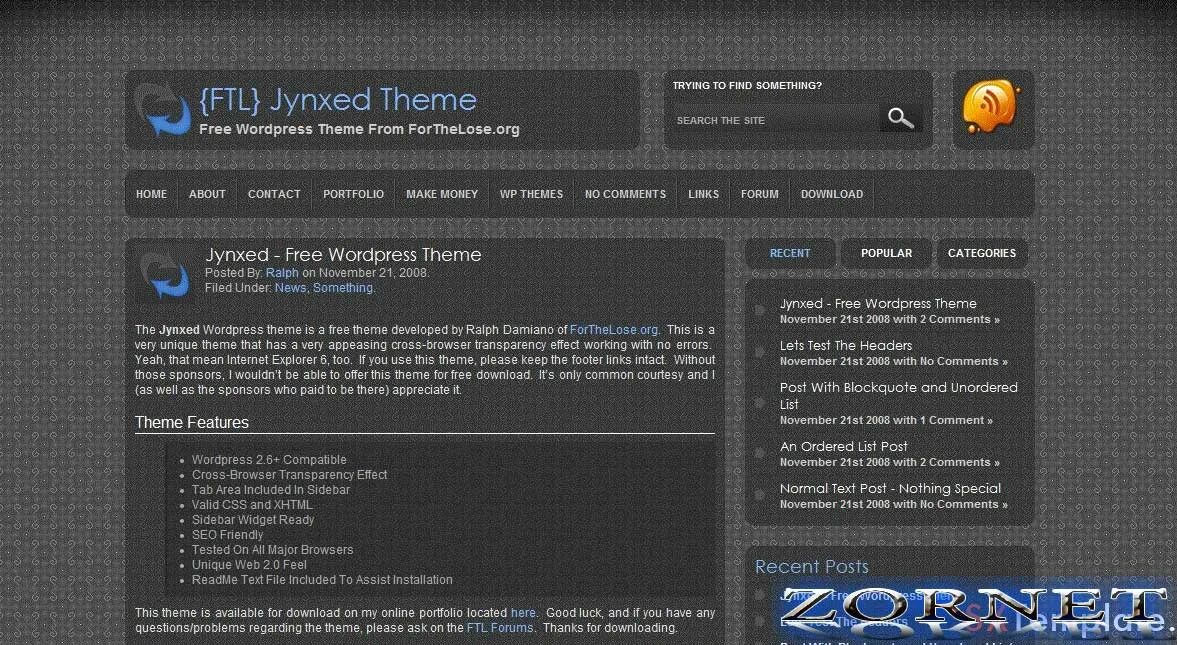Open the Jynxed - Free Wordpress Theme post heading

coord(343,255)
